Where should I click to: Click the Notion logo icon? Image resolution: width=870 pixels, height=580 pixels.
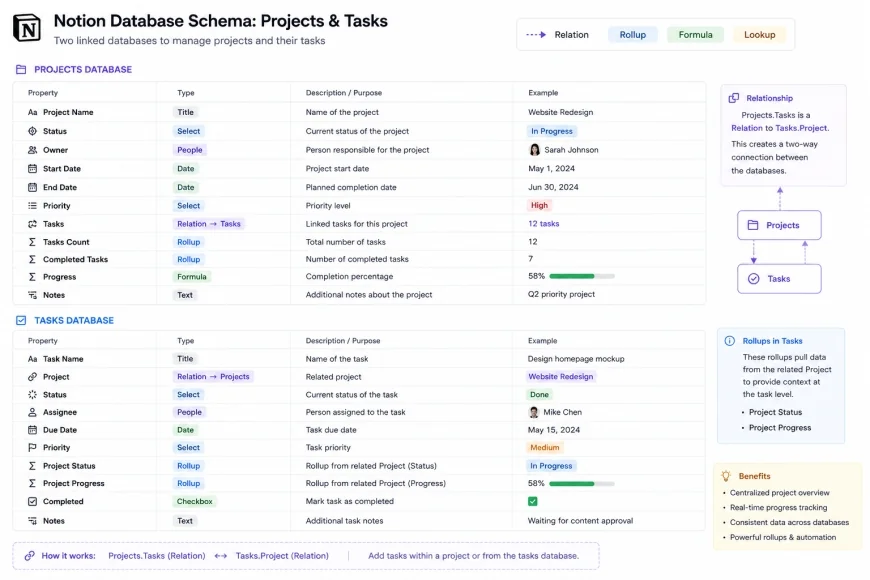click(x=27, y=28)
